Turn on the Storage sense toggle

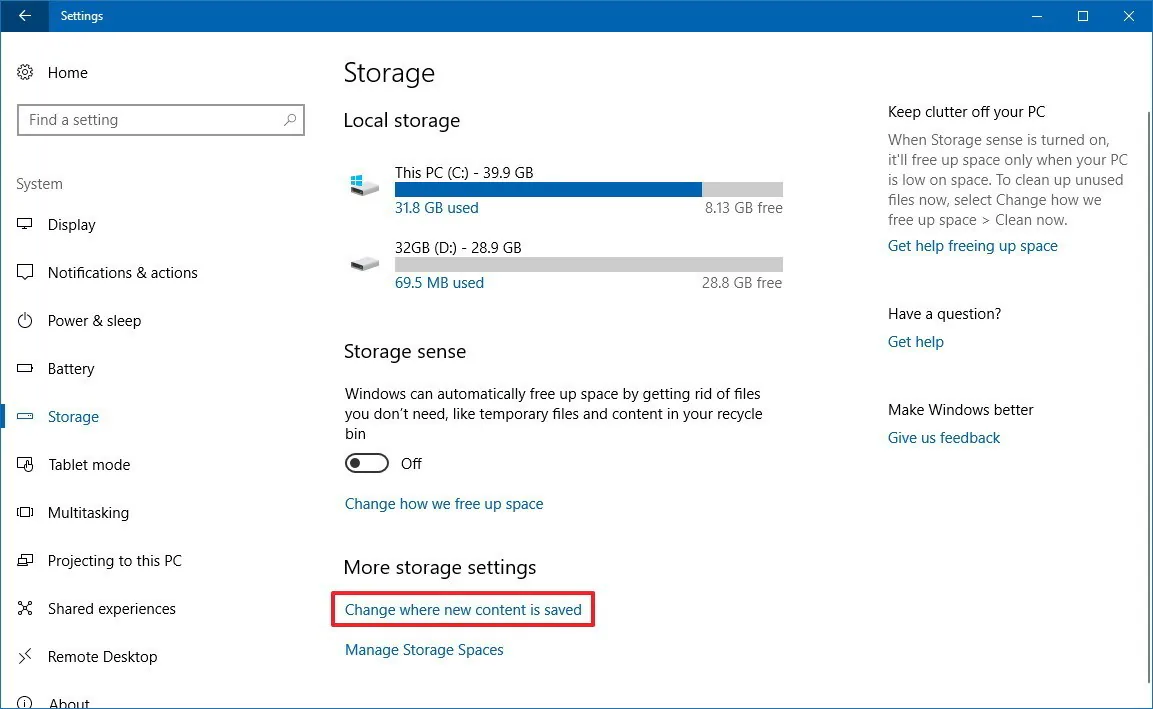(x=366, y=463)
